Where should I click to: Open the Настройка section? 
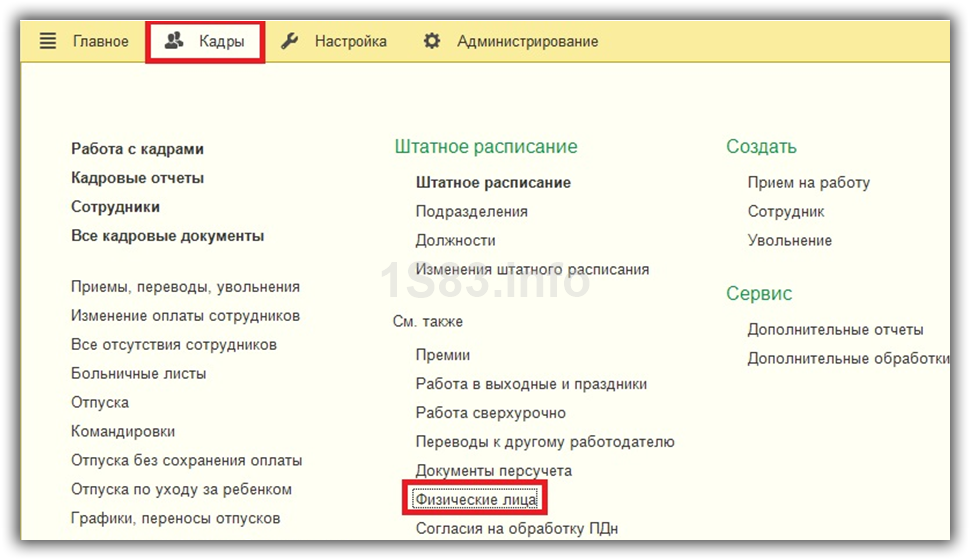(350, 42)
